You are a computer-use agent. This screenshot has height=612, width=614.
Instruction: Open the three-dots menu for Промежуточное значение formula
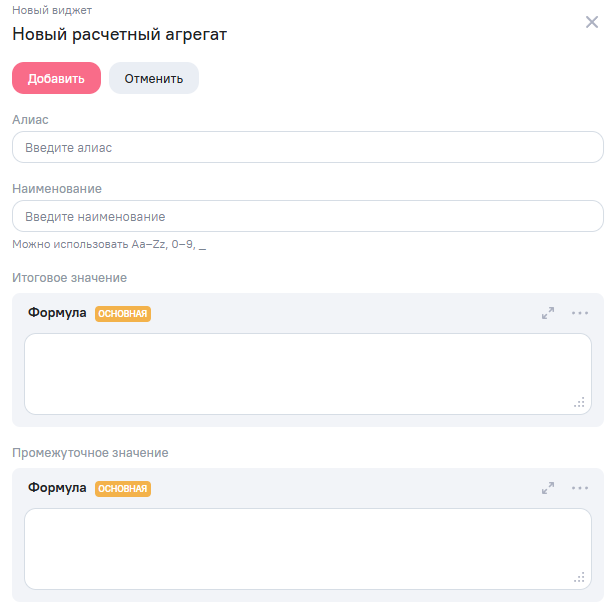[x=580, y=488]
